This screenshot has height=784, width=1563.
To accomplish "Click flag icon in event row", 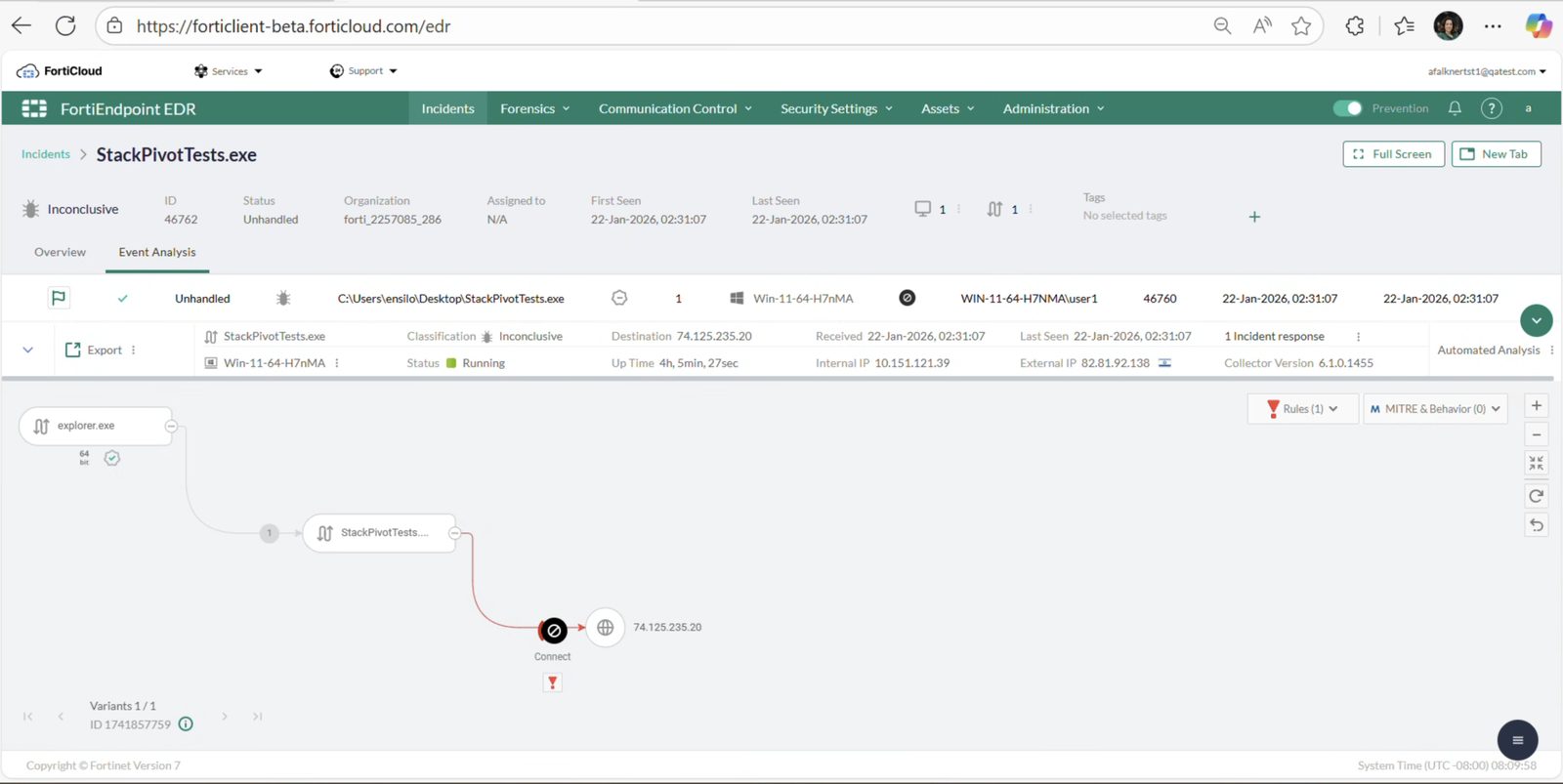I will pos(59,298).
